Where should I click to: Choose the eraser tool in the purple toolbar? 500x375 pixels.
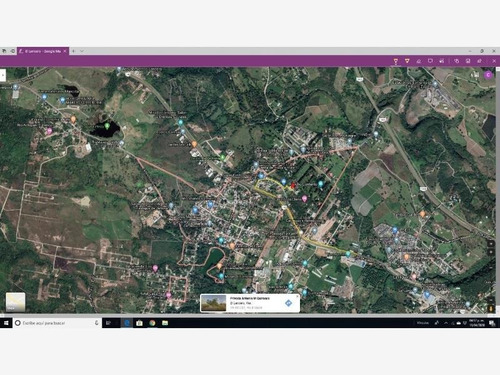click(419, 61)
